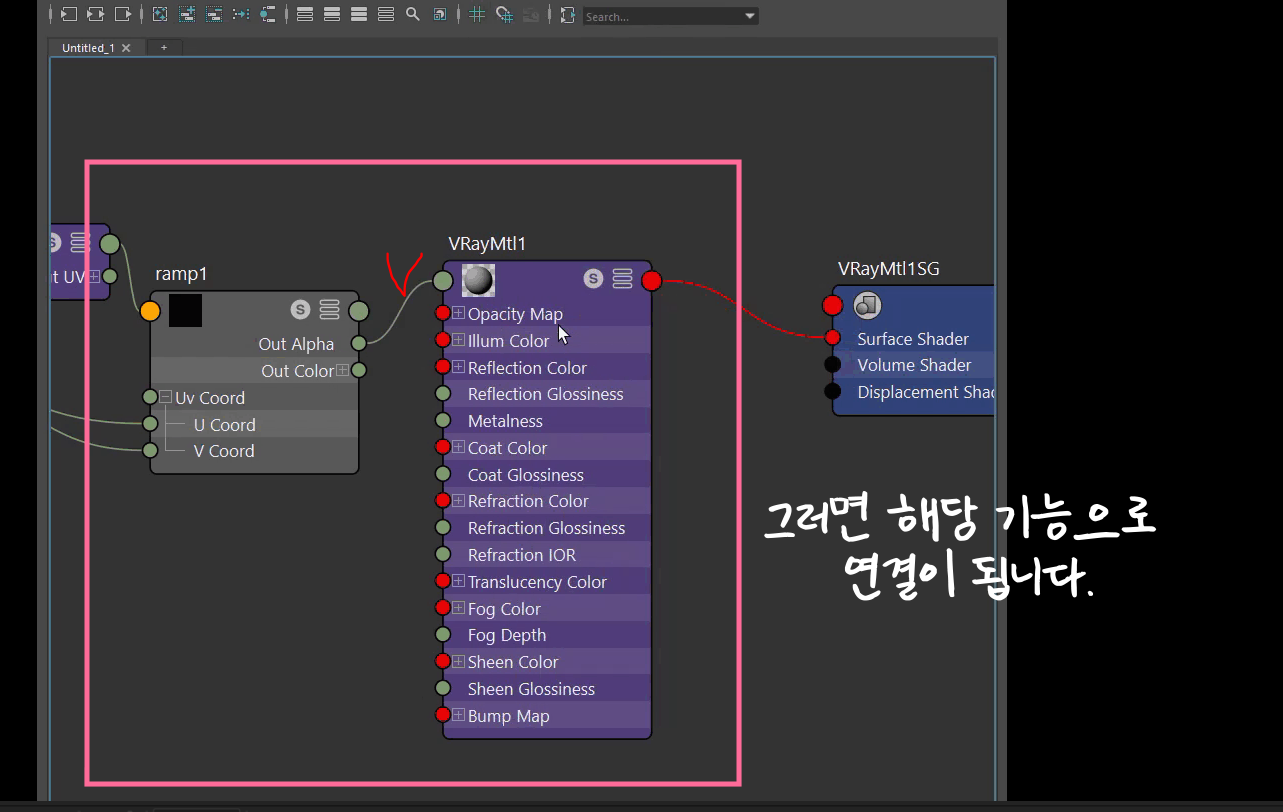This screenshot has width=1283, height=812.
Task: Expand the Coat Color attribute
Action: (458, 447)
